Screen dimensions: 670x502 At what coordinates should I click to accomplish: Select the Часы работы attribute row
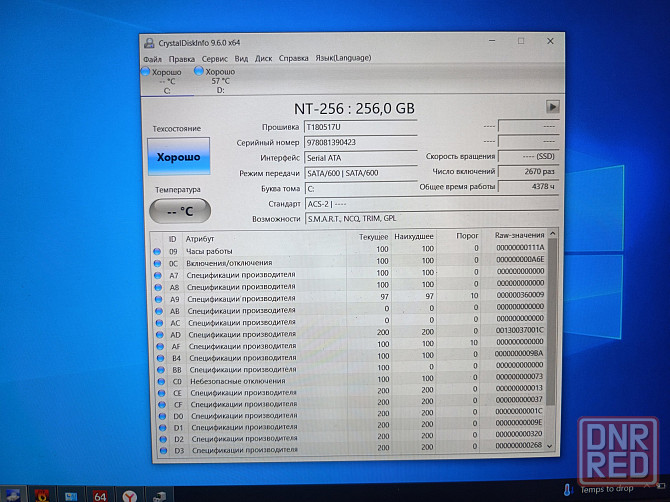point(348,250)
